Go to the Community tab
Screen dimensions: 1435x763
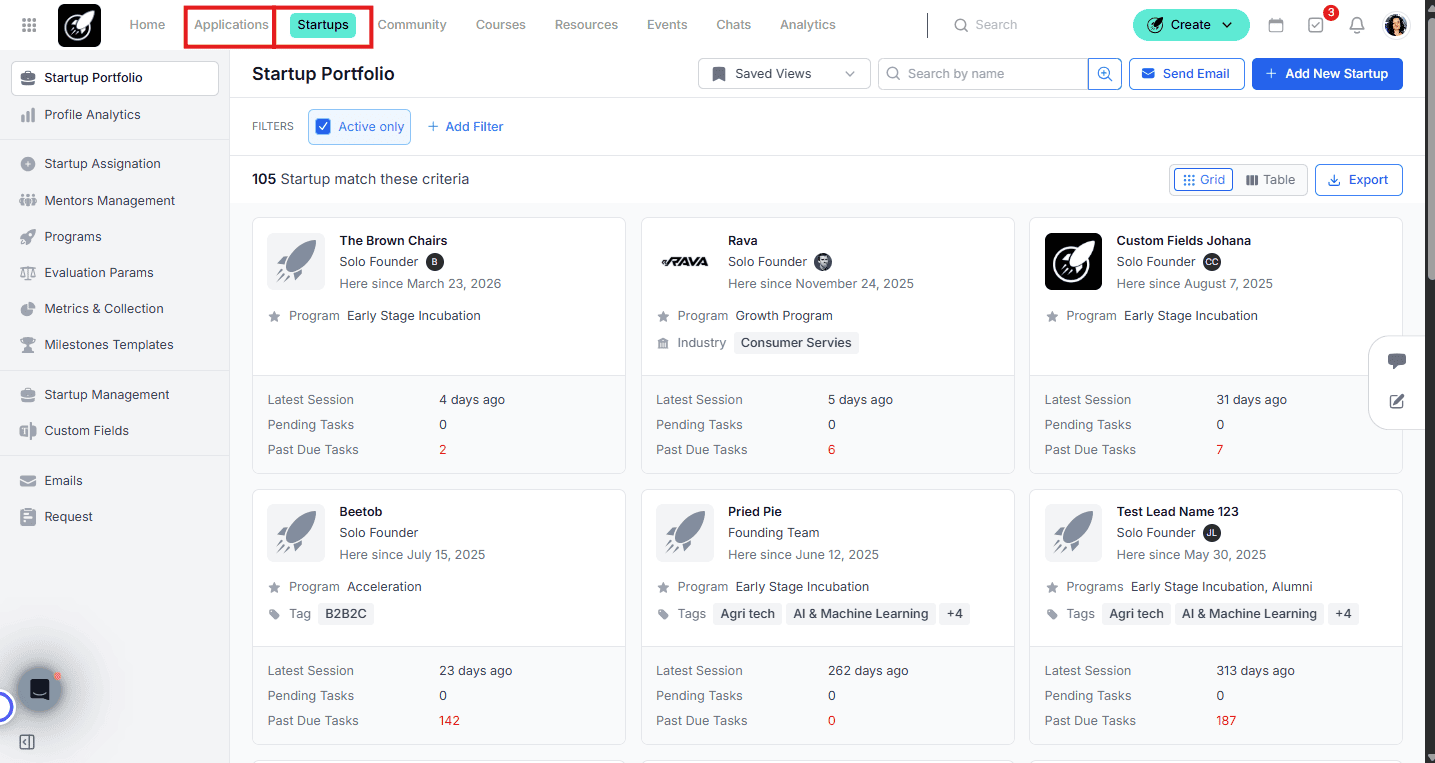coord(412,25)
